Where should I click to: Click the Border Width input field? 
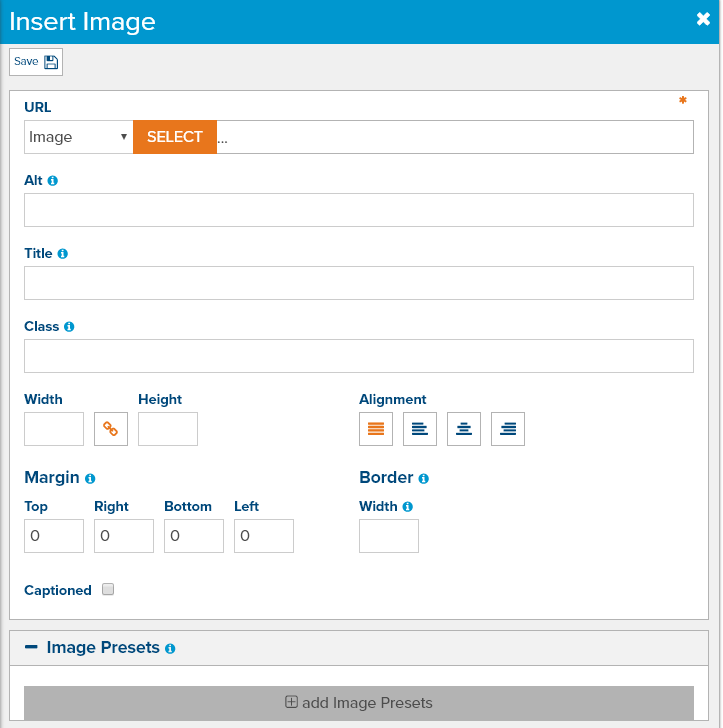(x=389, y=536)
